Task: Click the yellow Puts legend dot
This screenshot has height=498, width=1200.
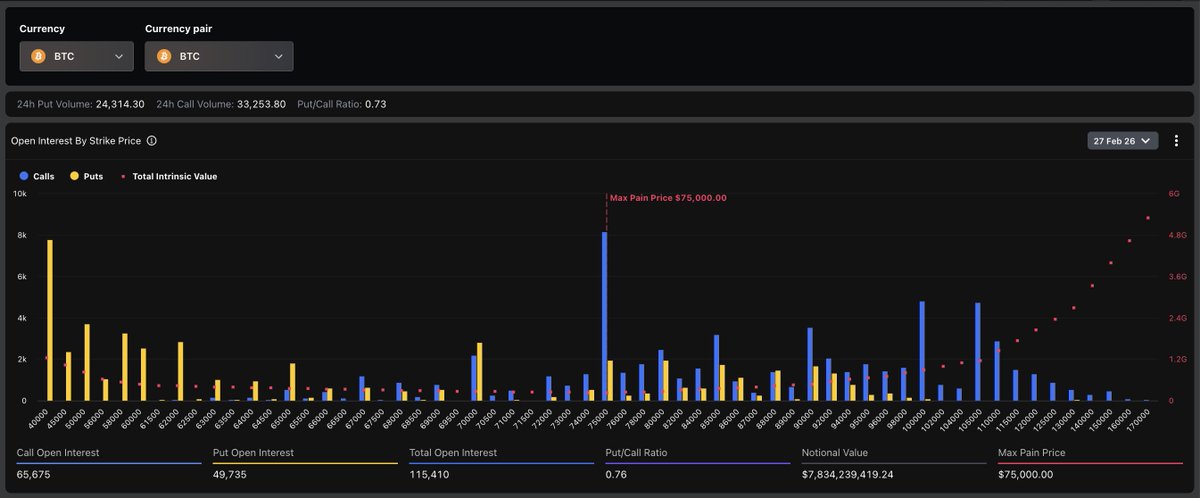Action: click(x=74, y=176)
